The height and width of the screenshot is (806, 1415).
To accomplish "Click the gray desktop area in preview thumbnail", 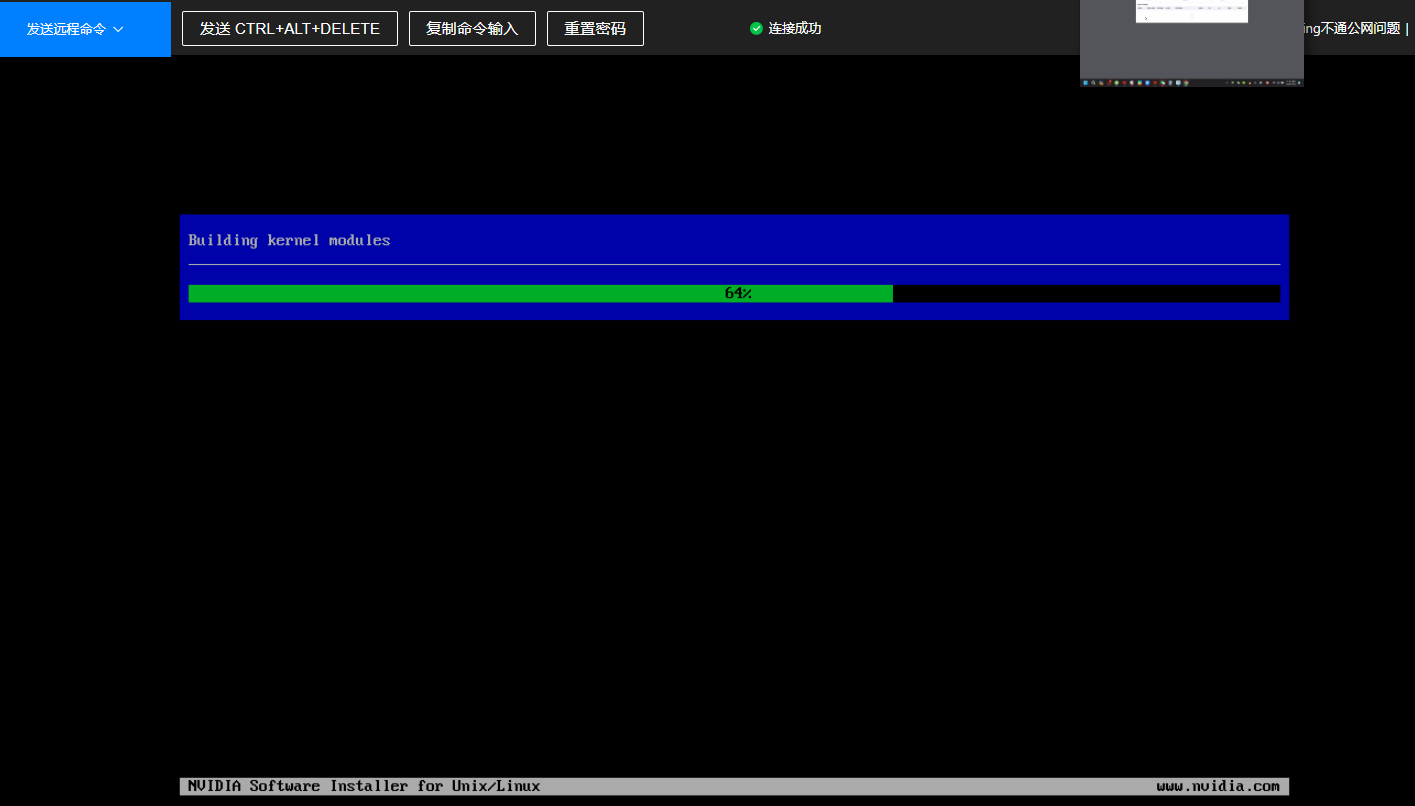I will (x=1191, y=50).
